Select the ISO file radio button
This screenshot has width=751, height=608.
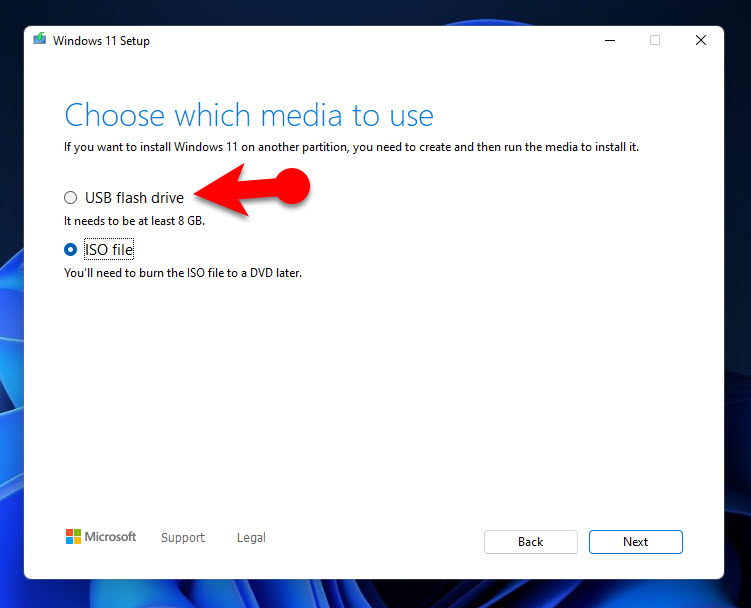point(70,250)
